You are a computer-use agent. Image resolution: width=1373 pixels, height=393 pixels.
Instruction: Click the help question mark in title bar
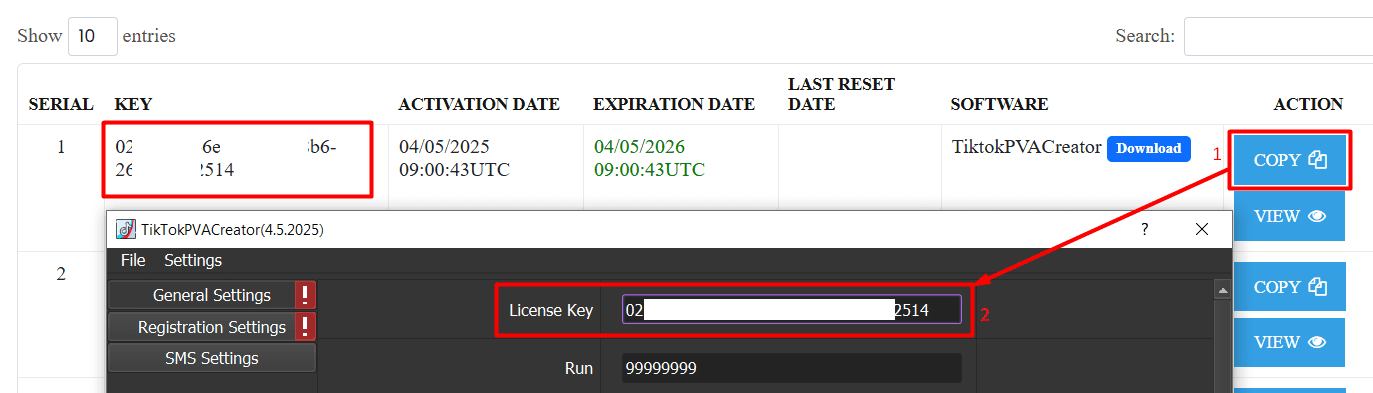point(1145,229)
